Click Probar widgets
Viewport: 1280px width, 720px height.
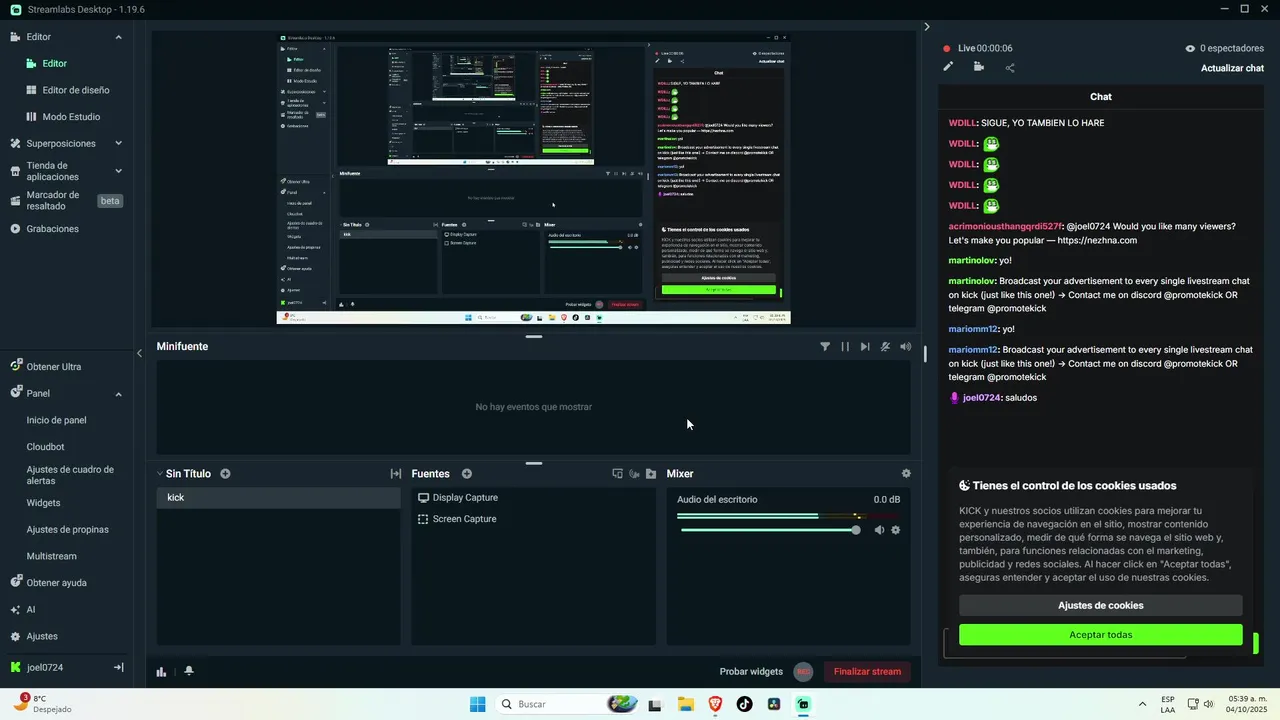click(751, 672)
